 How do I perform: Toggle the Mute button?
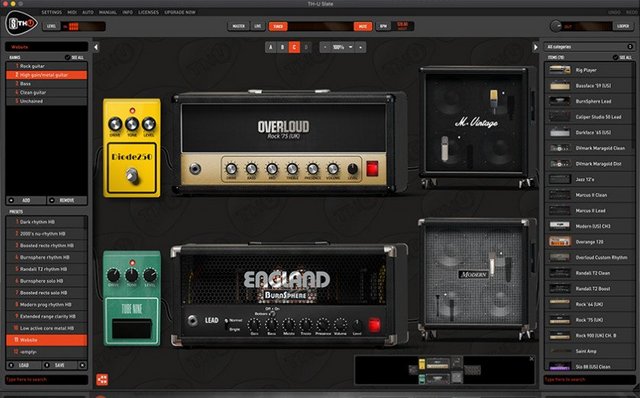(363, 27)
